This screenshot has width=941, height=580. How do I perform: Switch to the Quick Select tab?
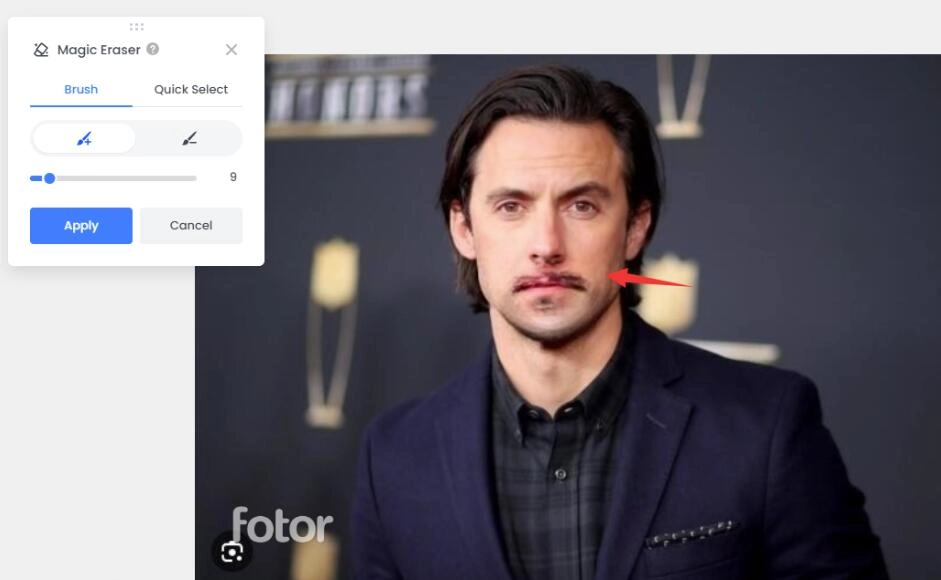(191, 89)
